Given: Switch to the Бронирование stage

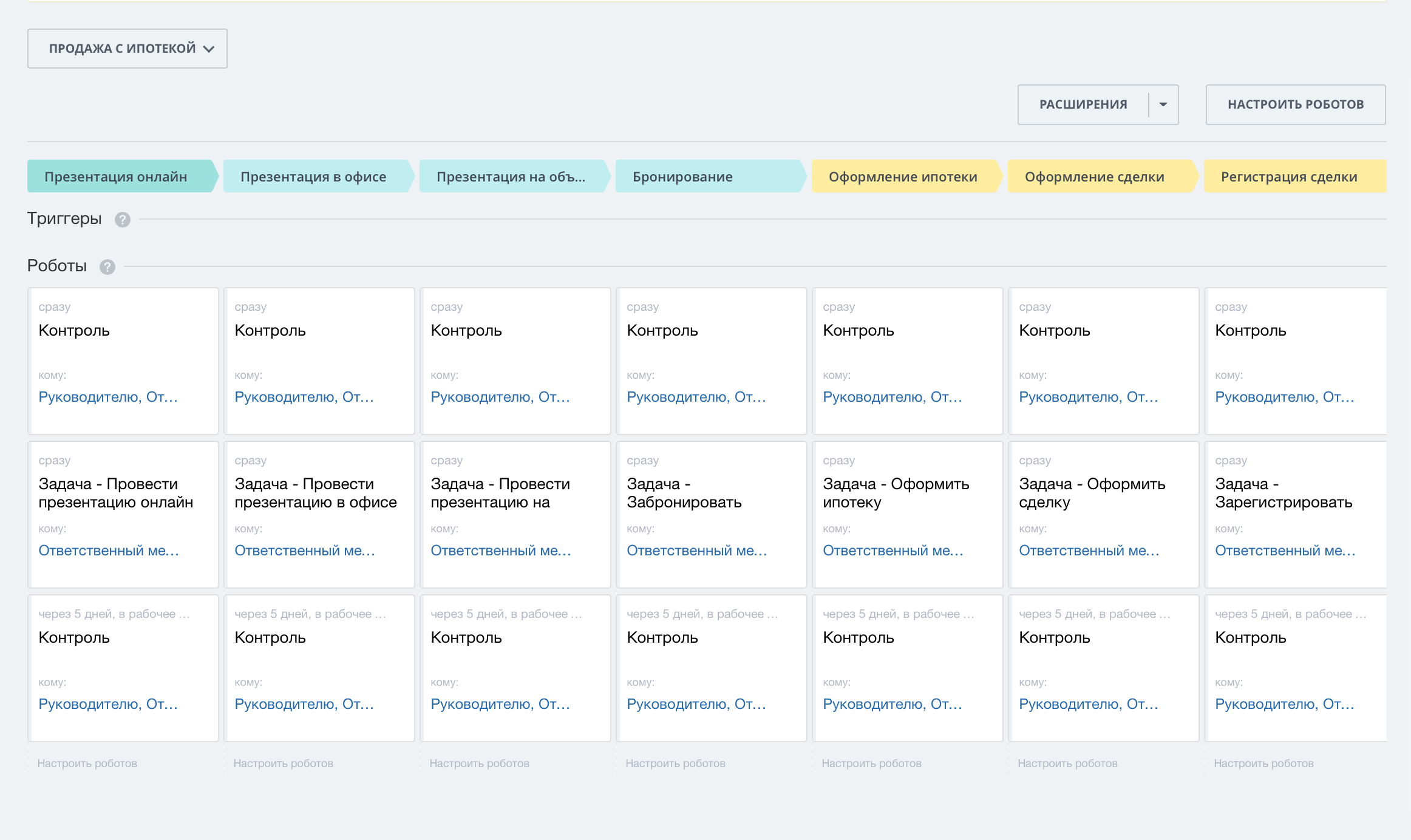Looking at the screenshot, I should (x=683, y=177).
